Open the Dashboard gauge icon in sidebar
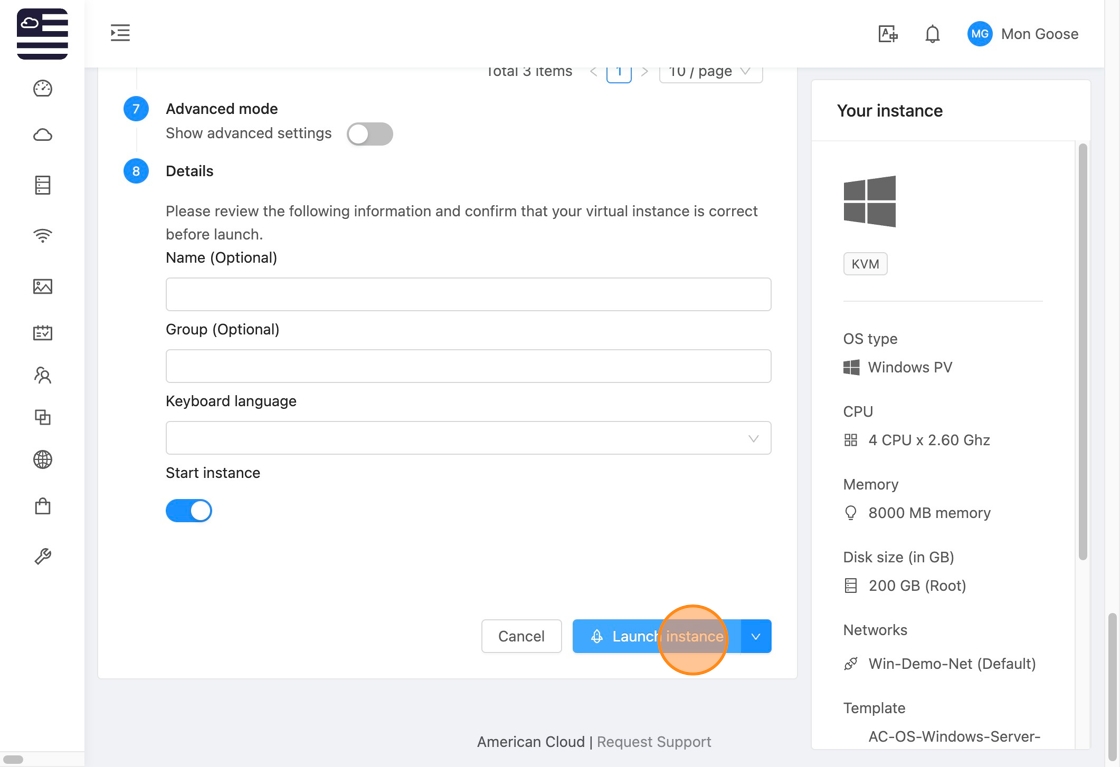This screenshot has height=767, width=1120. pyautogui.click(x=42, y=89)
